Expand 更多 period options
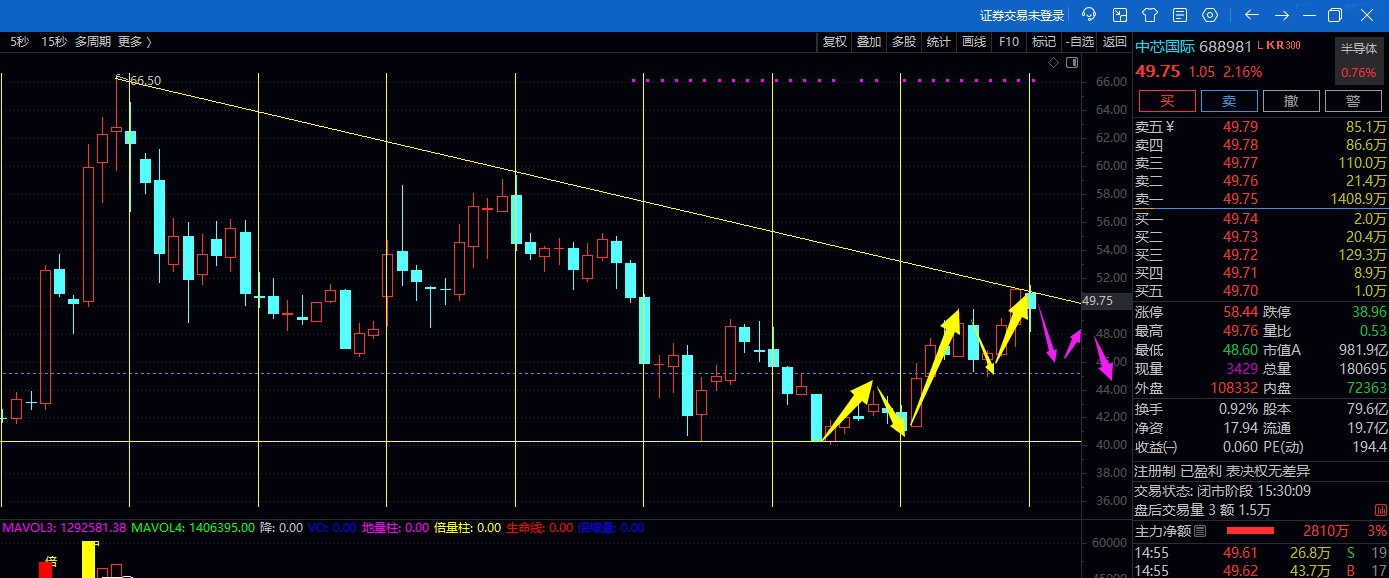 (x=134, y=42)
